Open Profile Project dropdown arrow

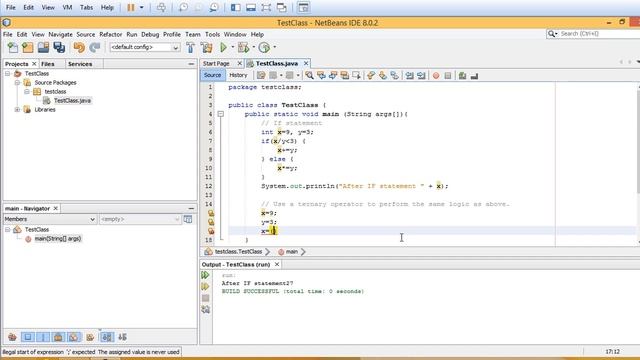pyautogui.click(x=274, y=47)
